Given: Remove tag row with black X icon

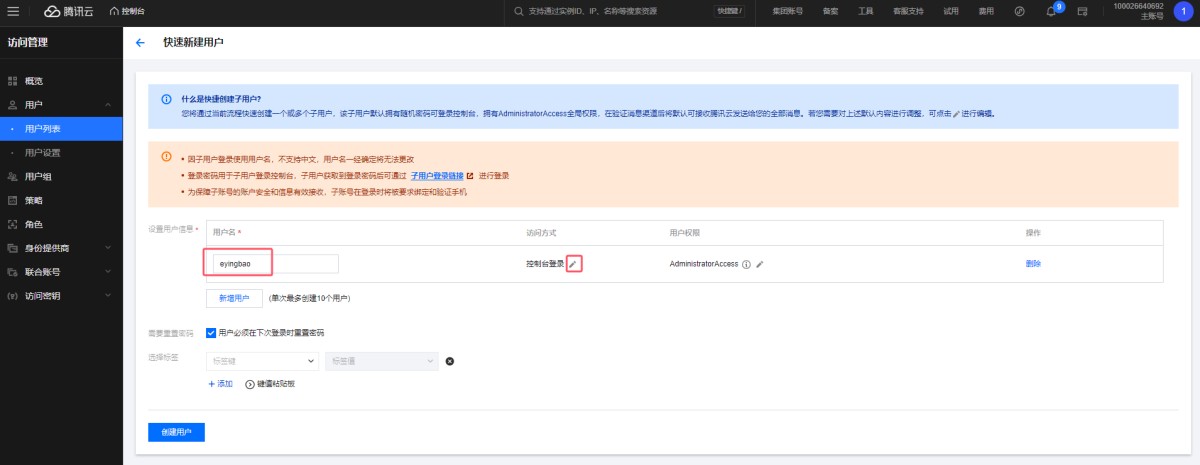Looking at the screenshot, I should coord(449,361).
